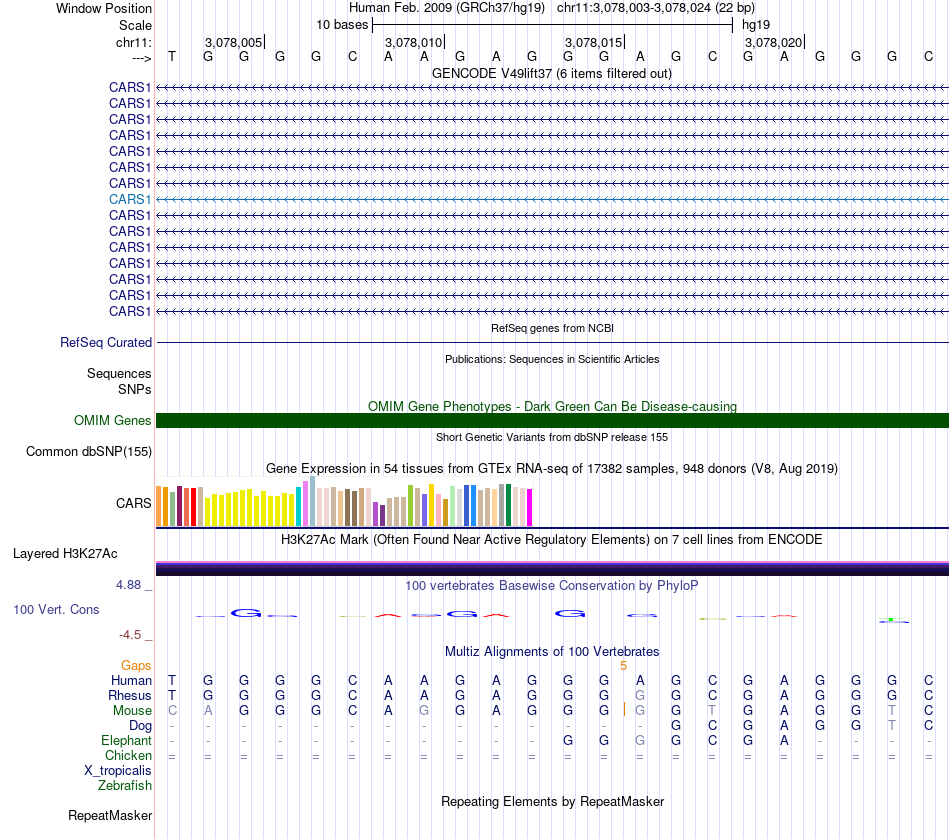Viewport: 950px width, 839px height.
Task: Click the T base in the Dog alignment row
Action: (x=892, y=725)
